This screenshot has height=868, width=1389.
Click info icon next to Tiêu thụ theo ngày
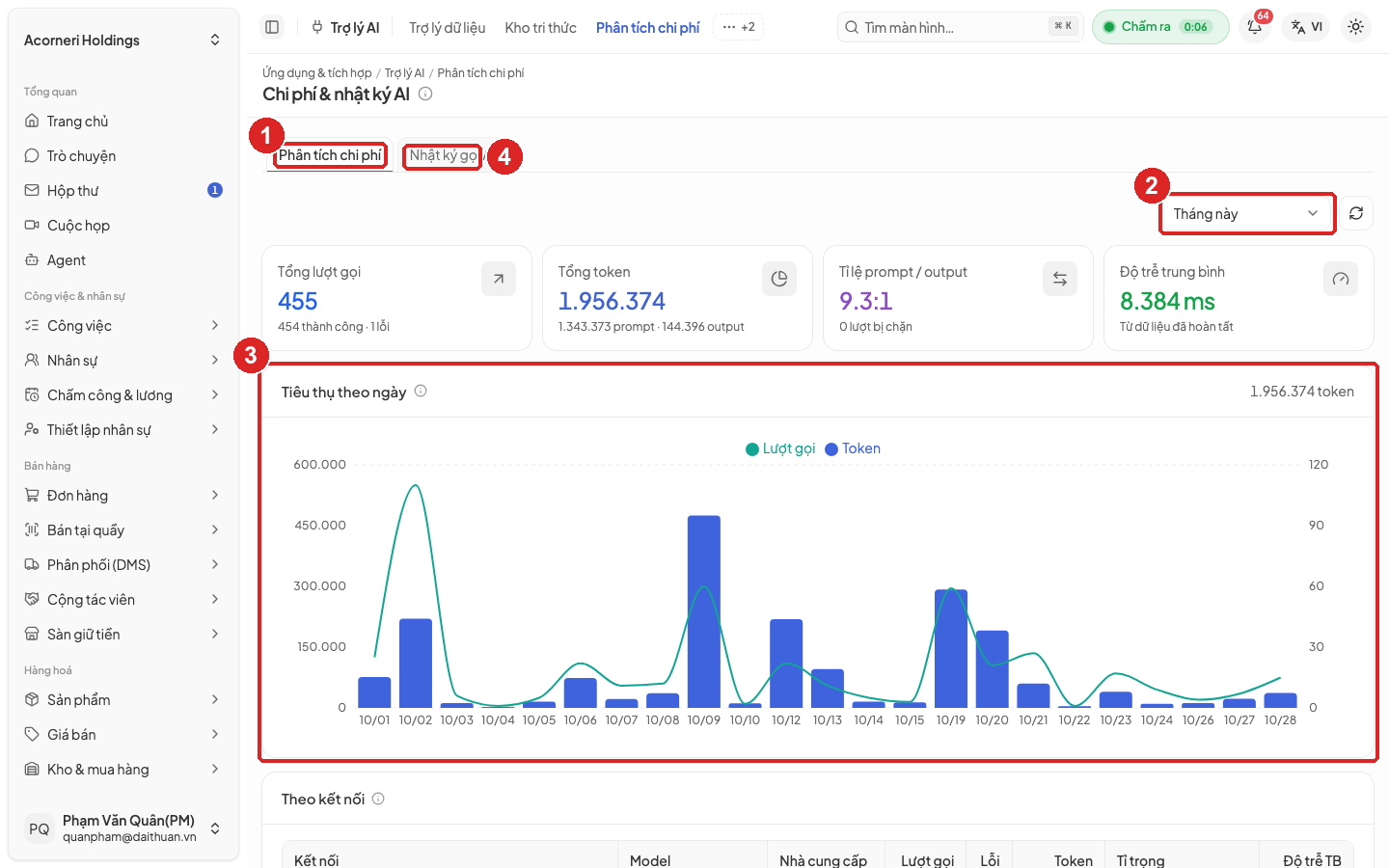coord(421,391)
